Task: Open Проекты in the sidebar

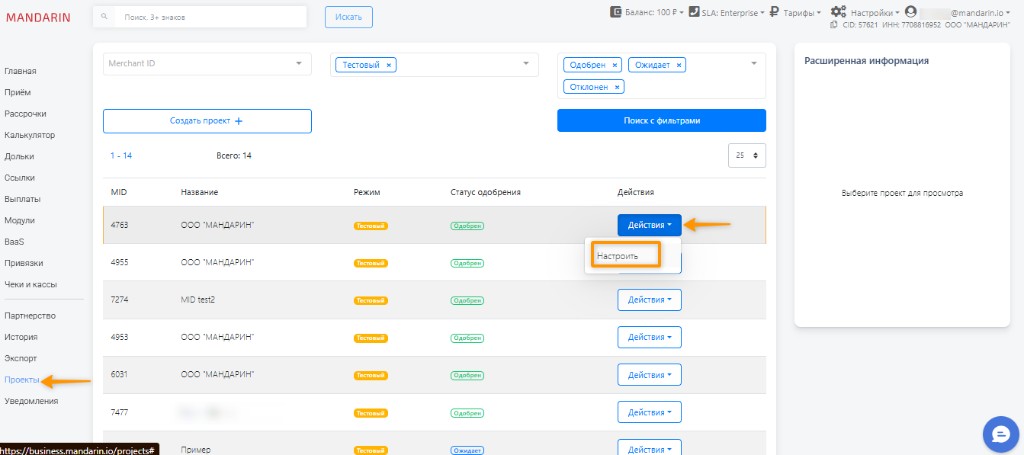Action: click(22, 380)
